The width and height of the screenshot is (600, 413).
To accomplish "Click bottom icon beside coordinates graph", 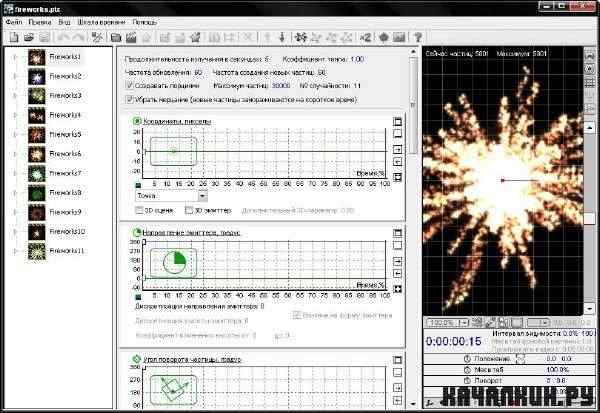I will point(398,177).
